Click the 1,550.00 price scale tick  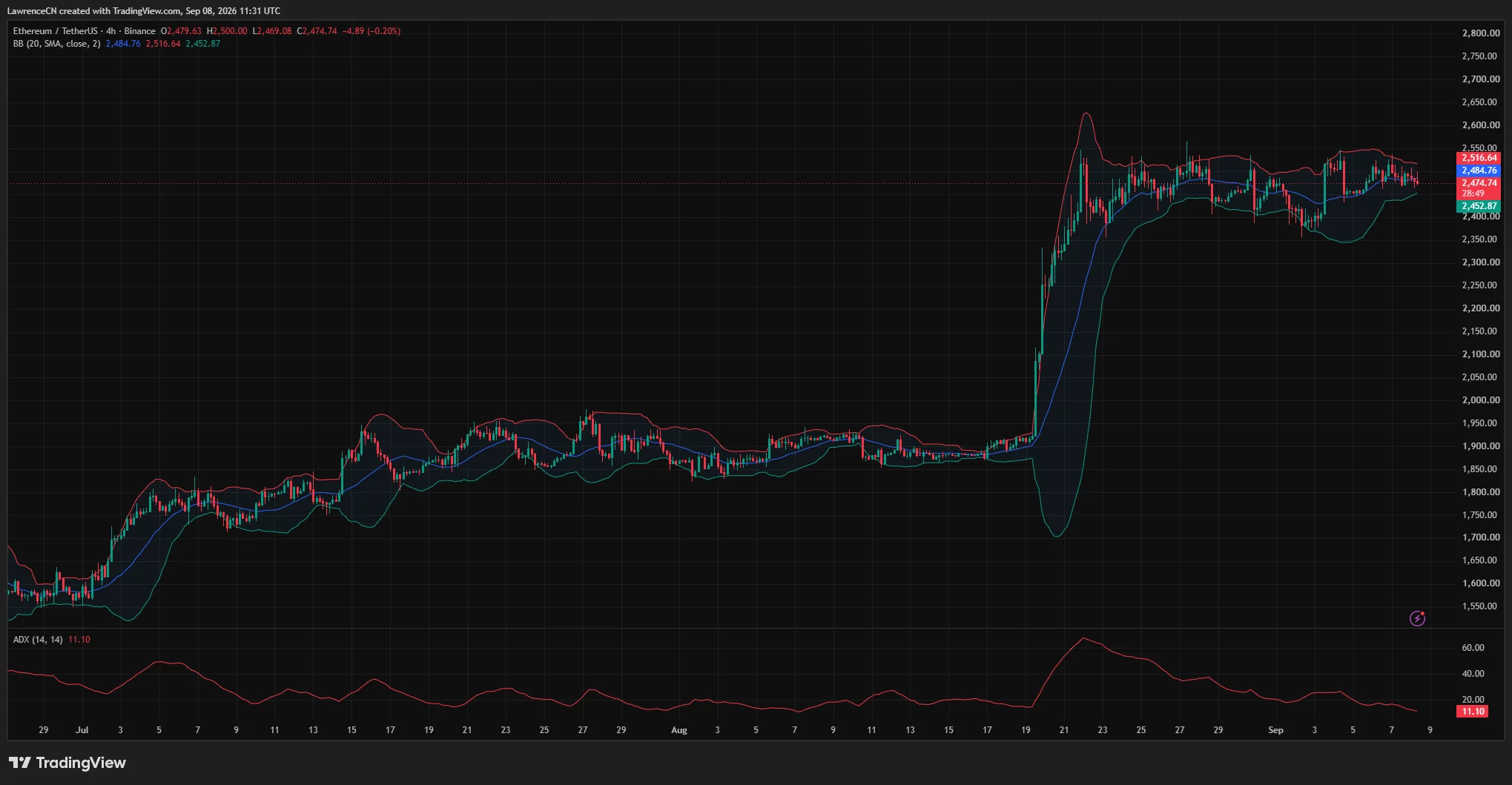(x=1481, y=606)
